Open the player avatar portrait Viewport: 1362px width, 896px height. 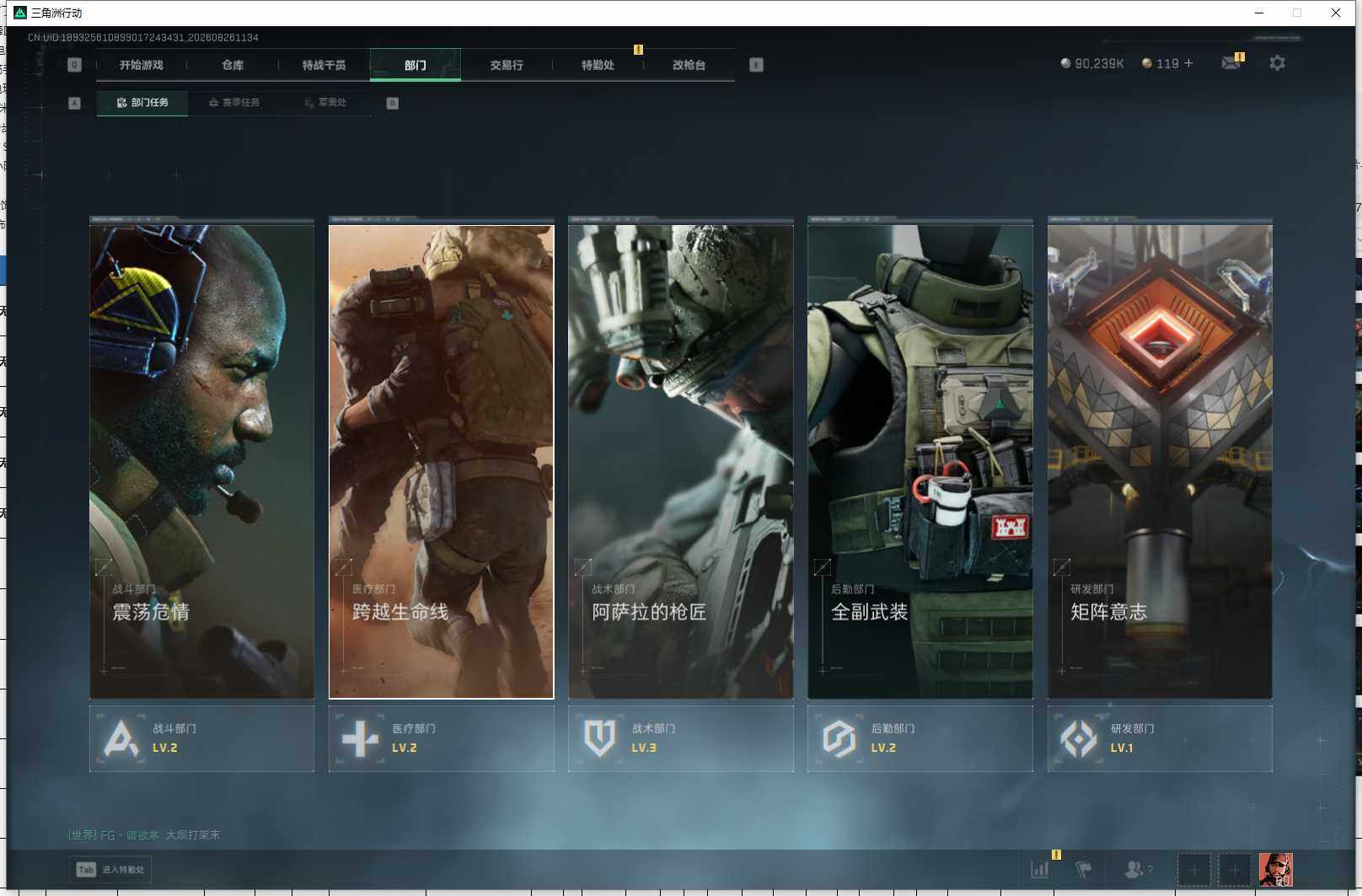click(x=1276, y=870)
